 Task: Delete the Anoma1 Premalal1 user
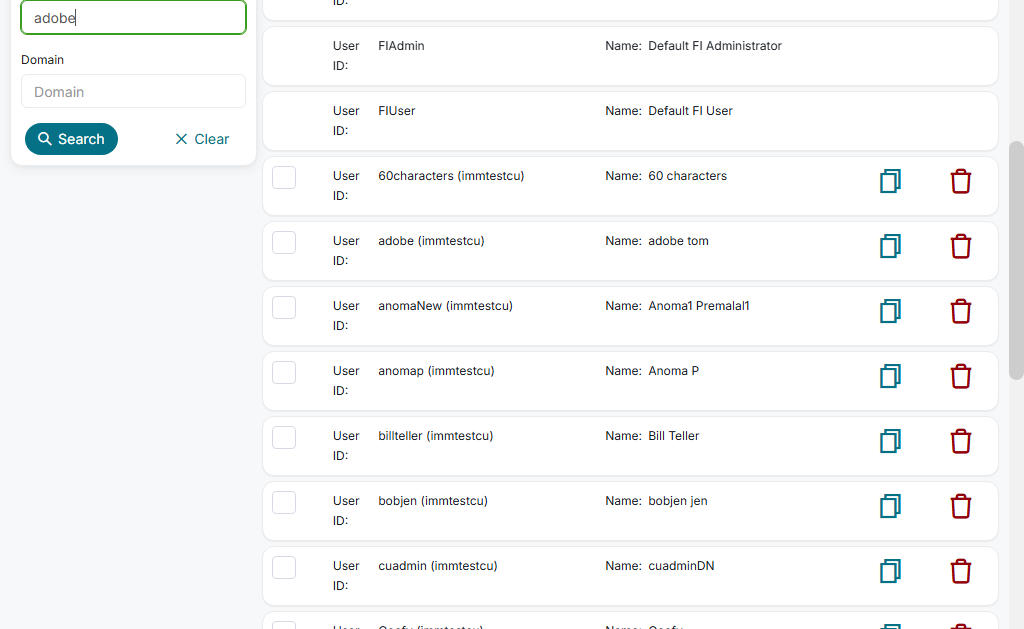[x=960, y=311]
